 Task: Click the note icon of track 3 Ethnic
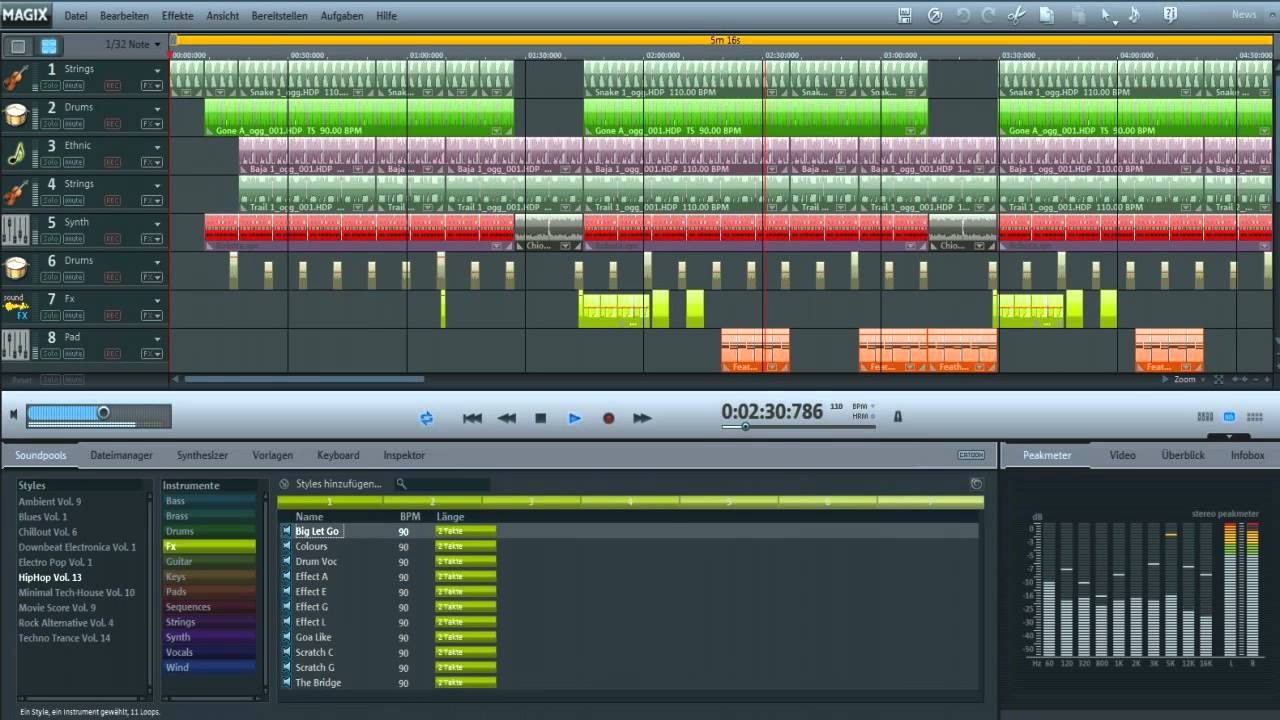15,153
